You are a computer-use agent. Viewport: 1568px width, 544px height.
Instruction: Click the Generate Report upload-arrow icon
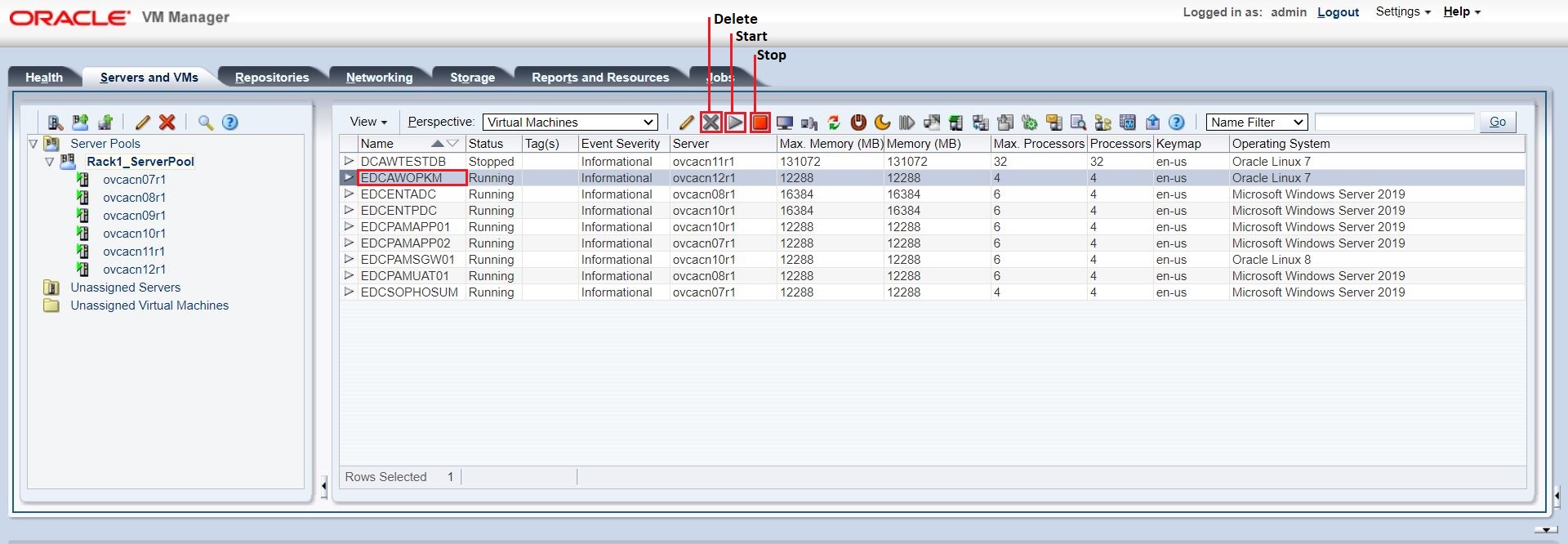pos(1152,123)
